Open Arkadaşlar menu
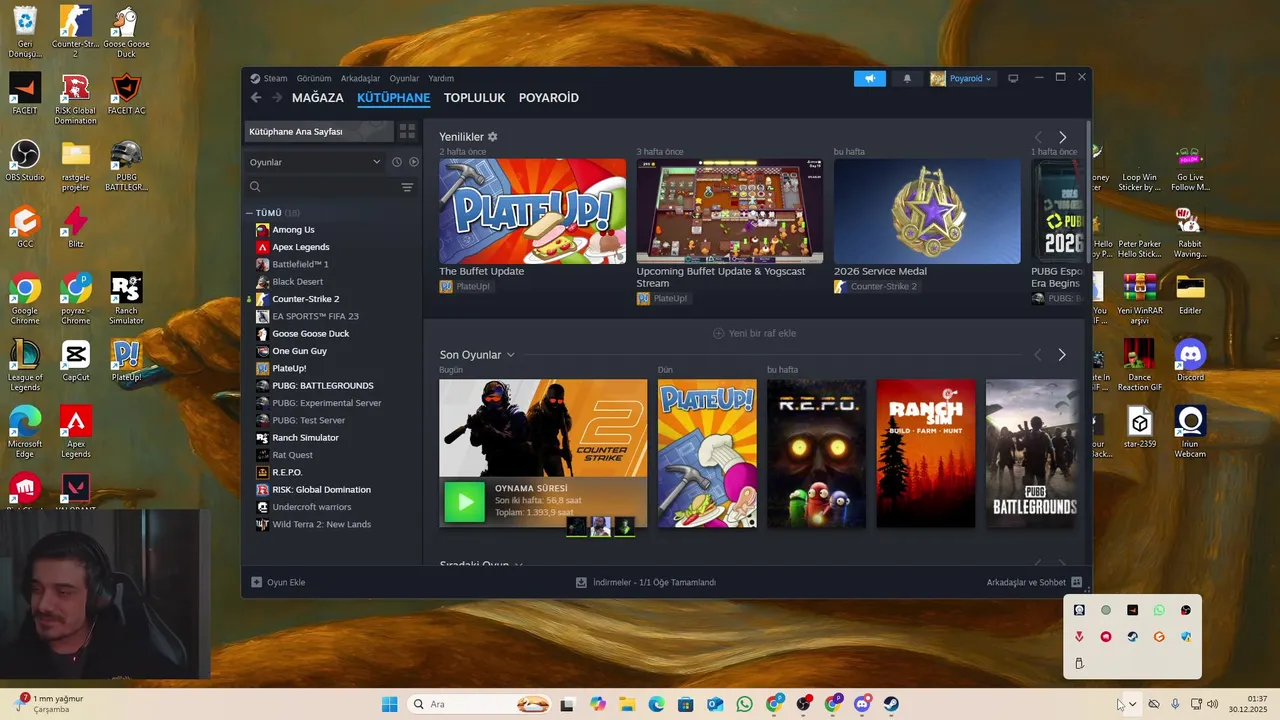The width and height of the screenshot is (1280, 720). [360, 78]
